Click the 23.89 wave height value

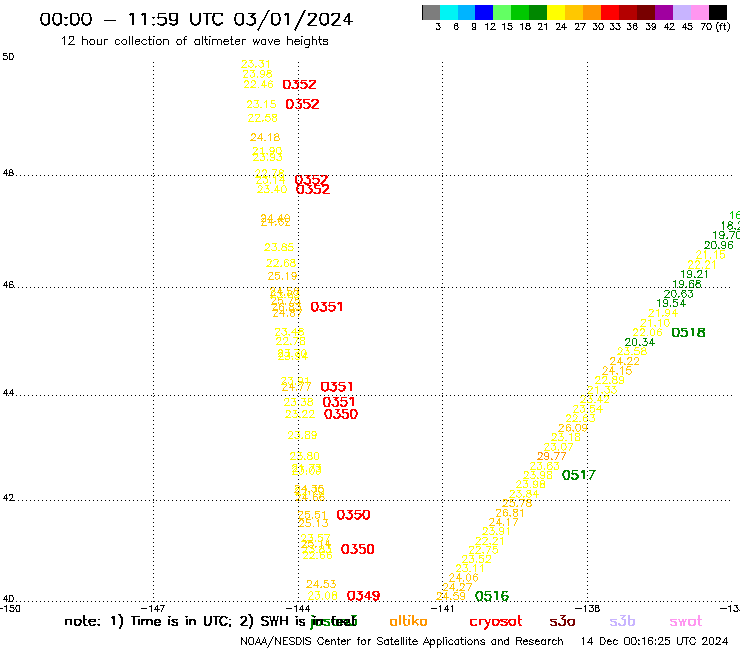(302, 435)
